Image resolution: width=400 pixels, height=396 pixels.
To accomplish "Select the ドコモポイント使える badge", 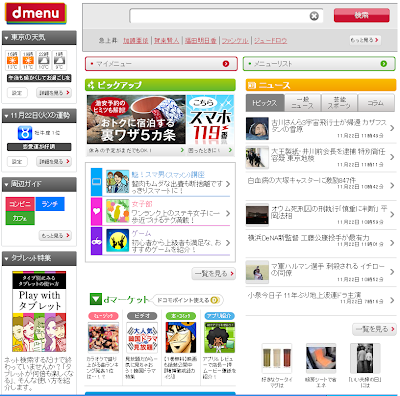I will coord(188,300).
